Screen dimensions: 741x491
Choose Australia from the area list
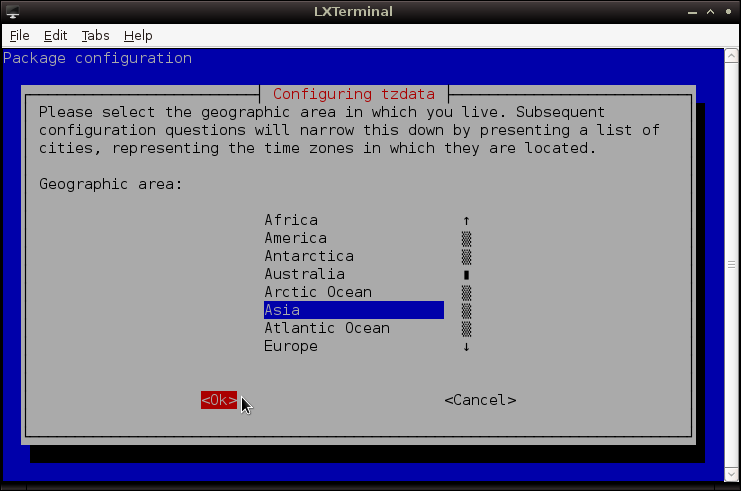304,274
